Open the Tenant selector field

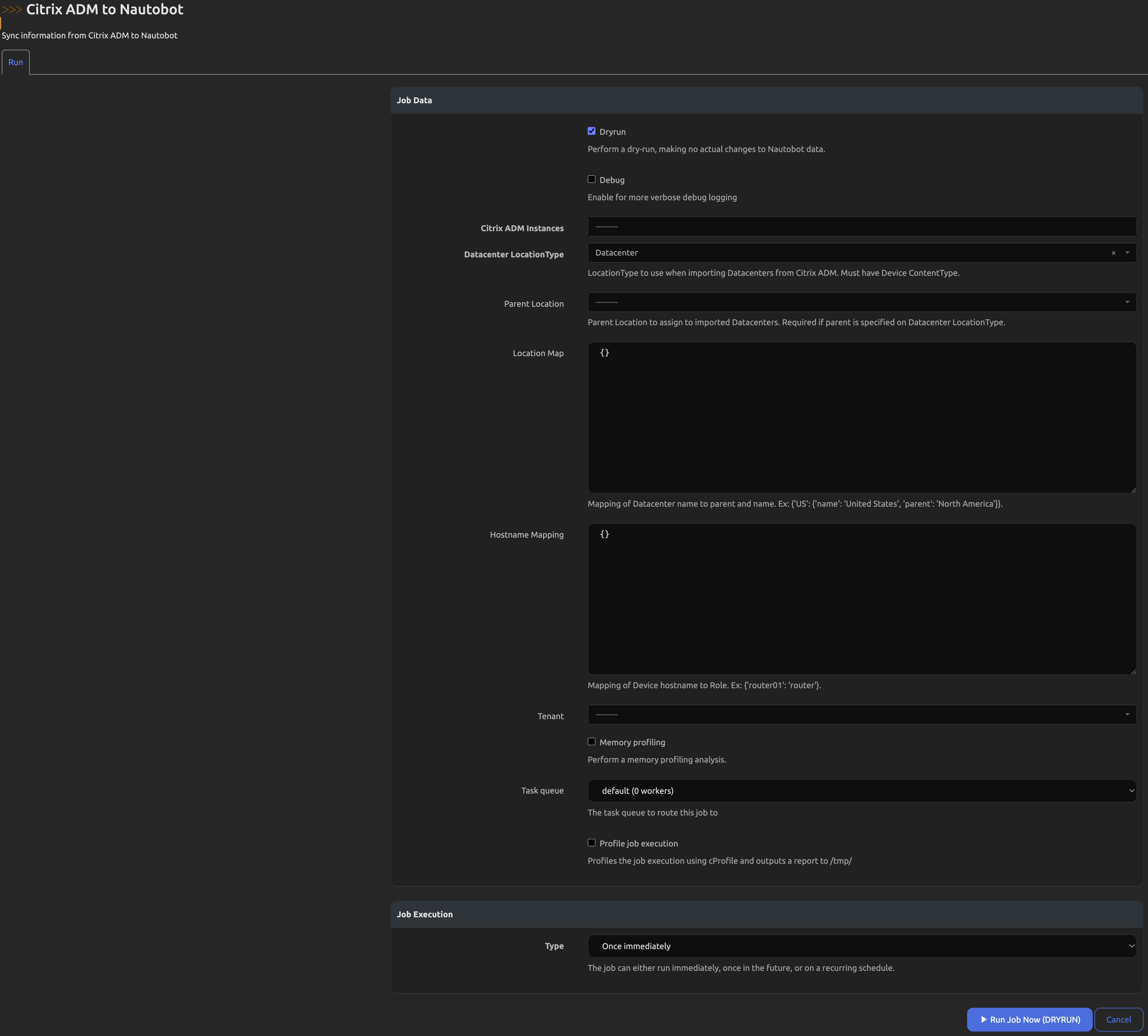point(854,715)
